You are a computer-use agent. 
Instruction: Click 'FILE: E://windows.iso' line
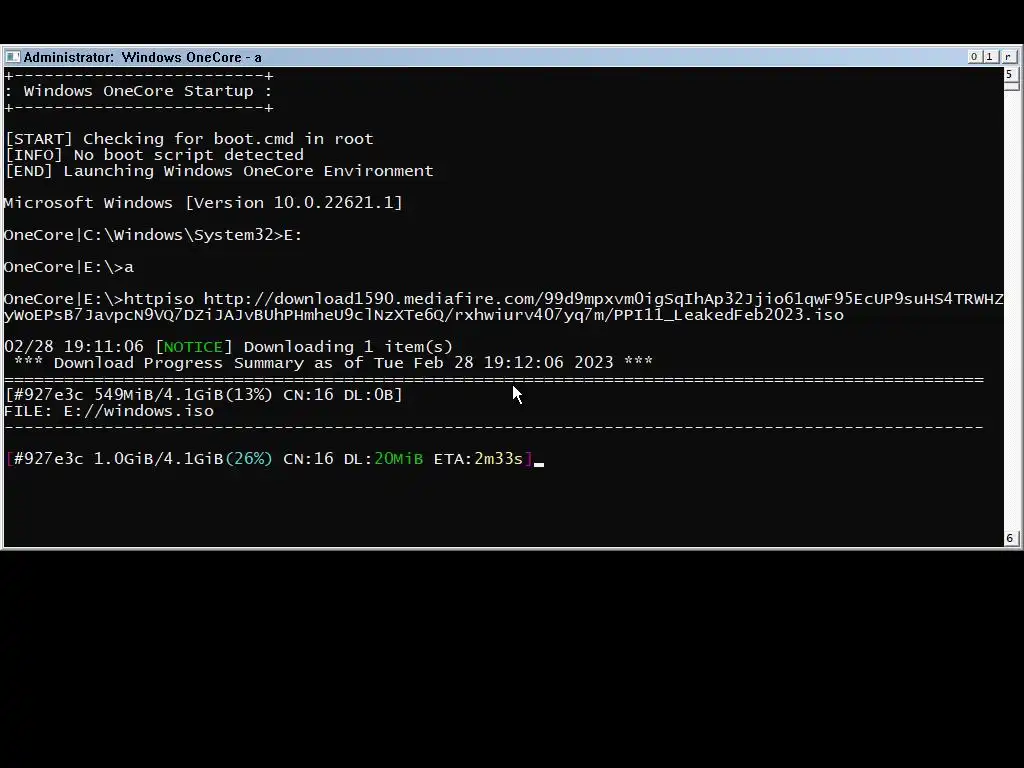pos(109,411)
